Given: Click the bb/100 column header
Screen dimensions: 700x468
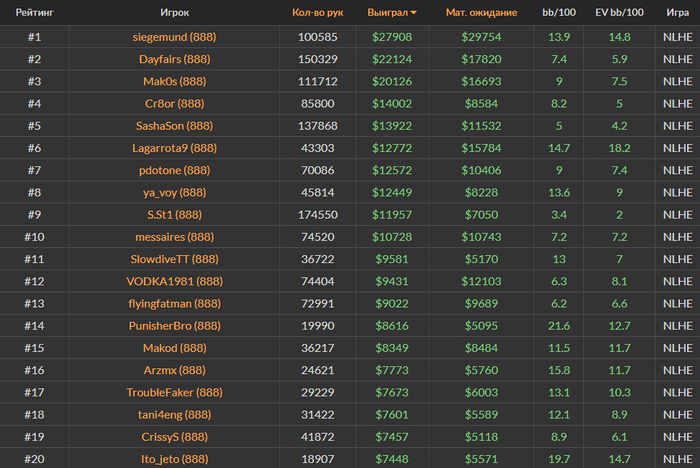Looking at the screenshot, I should point(559,13).
